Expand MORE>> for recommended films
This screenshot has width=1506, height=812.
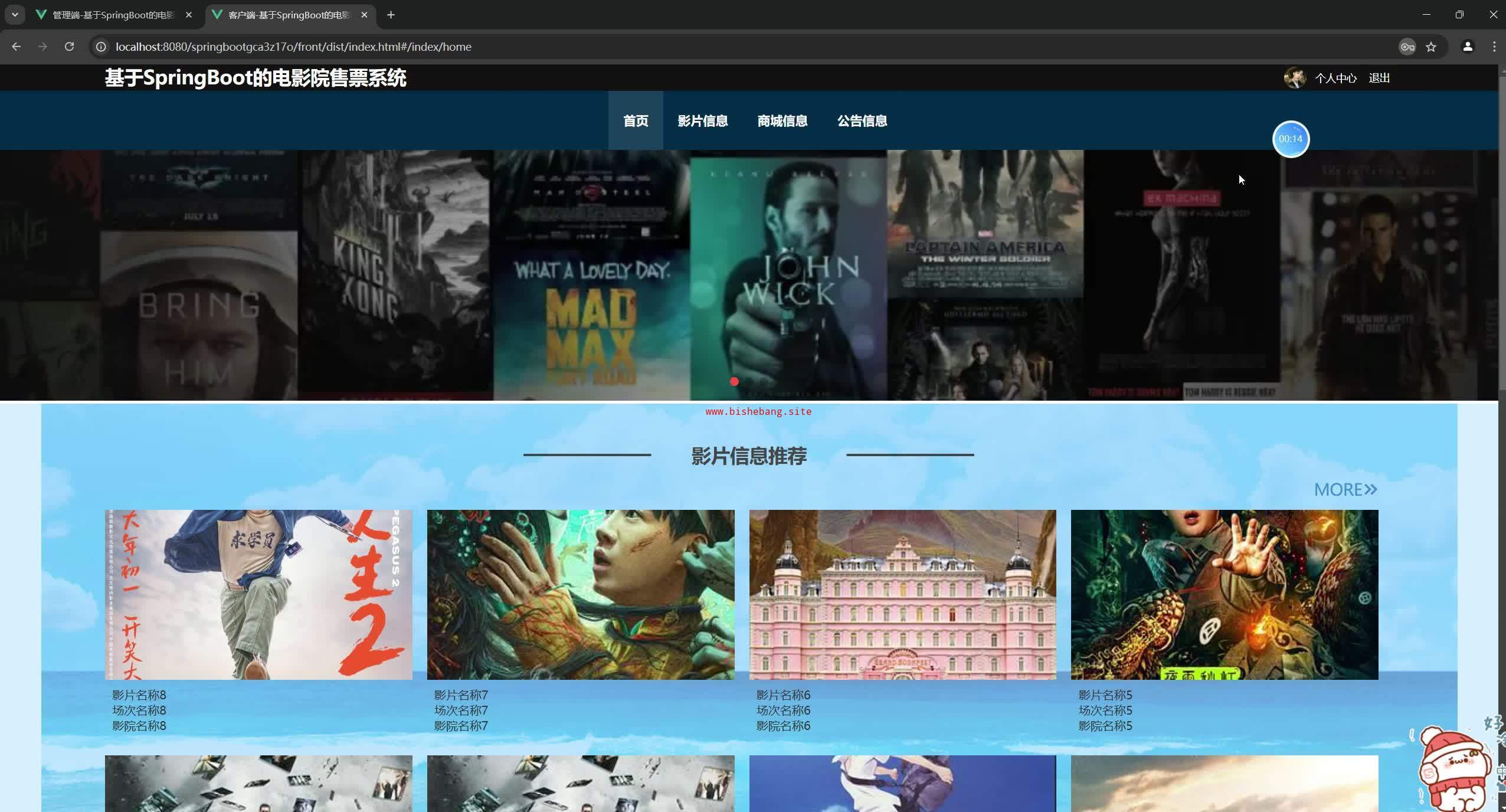point(1345,490)
